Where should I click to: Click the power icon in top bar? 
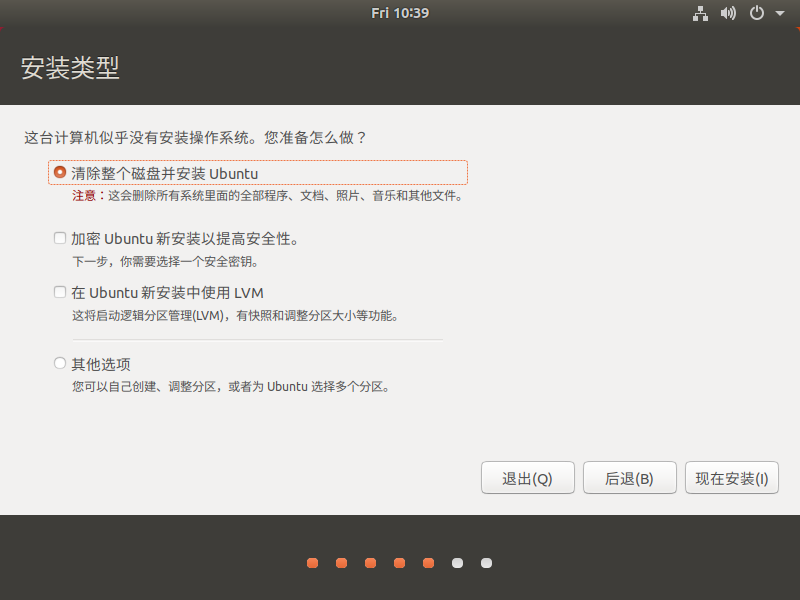pos(757,13)
